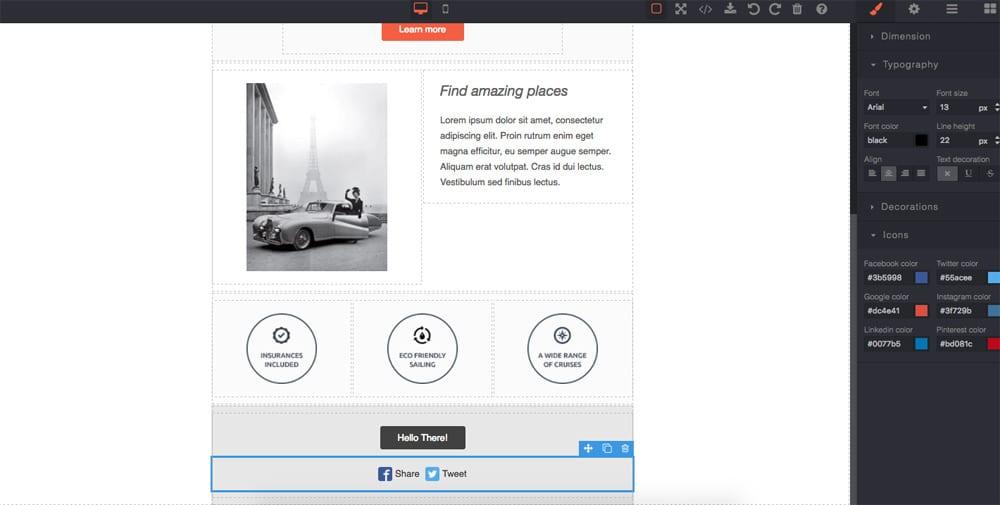Switch to desktop device preview
The height and width of the screenshot is (505, 1000).
coord(421,9)
